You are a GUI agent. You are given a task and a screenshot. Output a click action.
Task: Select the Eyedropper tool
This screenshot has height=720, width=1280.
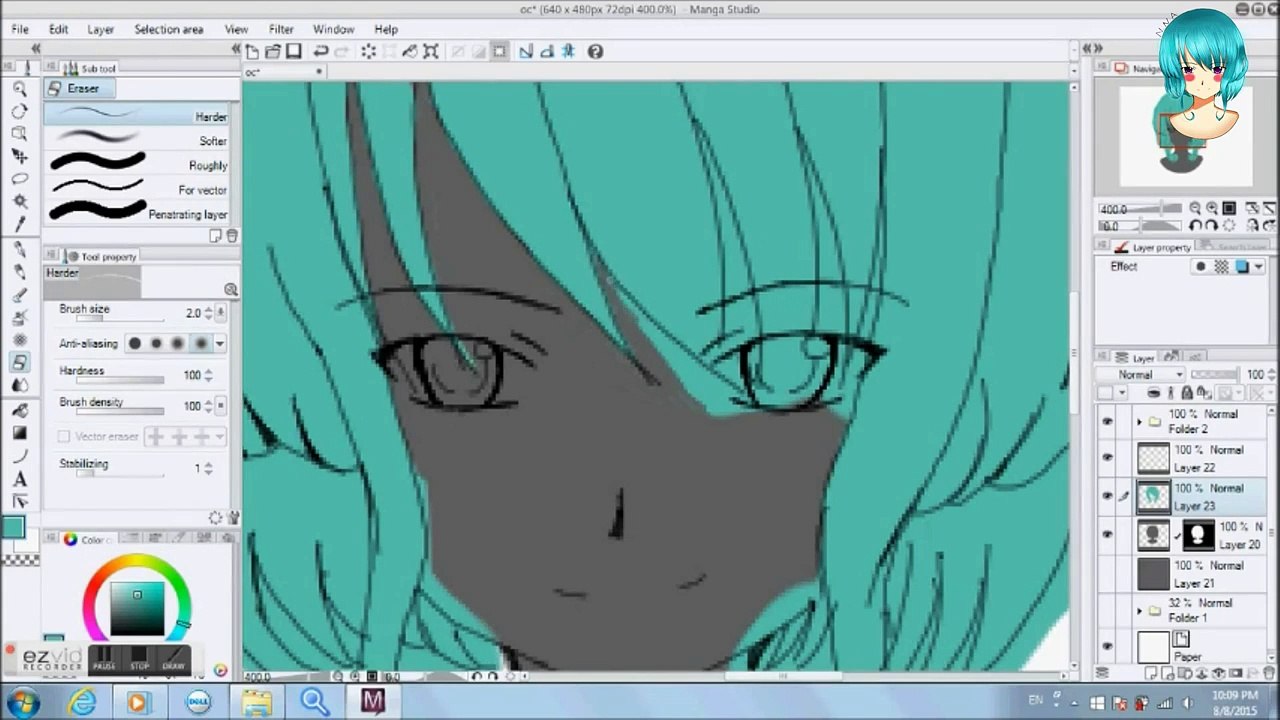pos(19,224)
